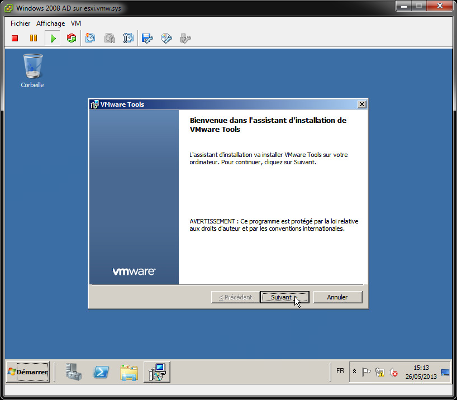Click Annuler to cancel VMware Tools setup
Screen dimensions: 457x400
click(338, 297)
